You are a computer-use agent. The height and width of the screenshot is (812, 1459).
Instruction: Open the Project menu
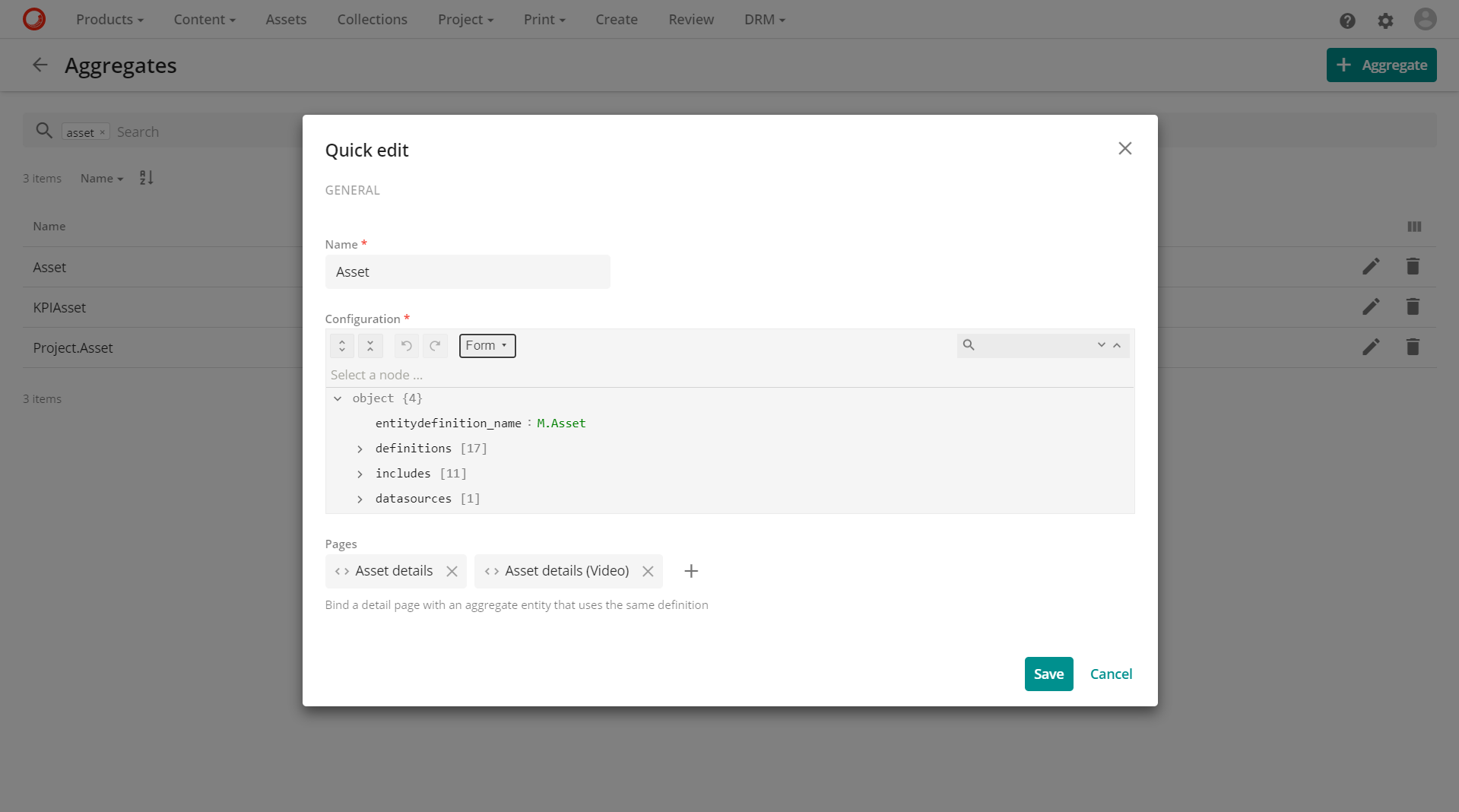tap(465, 20)
